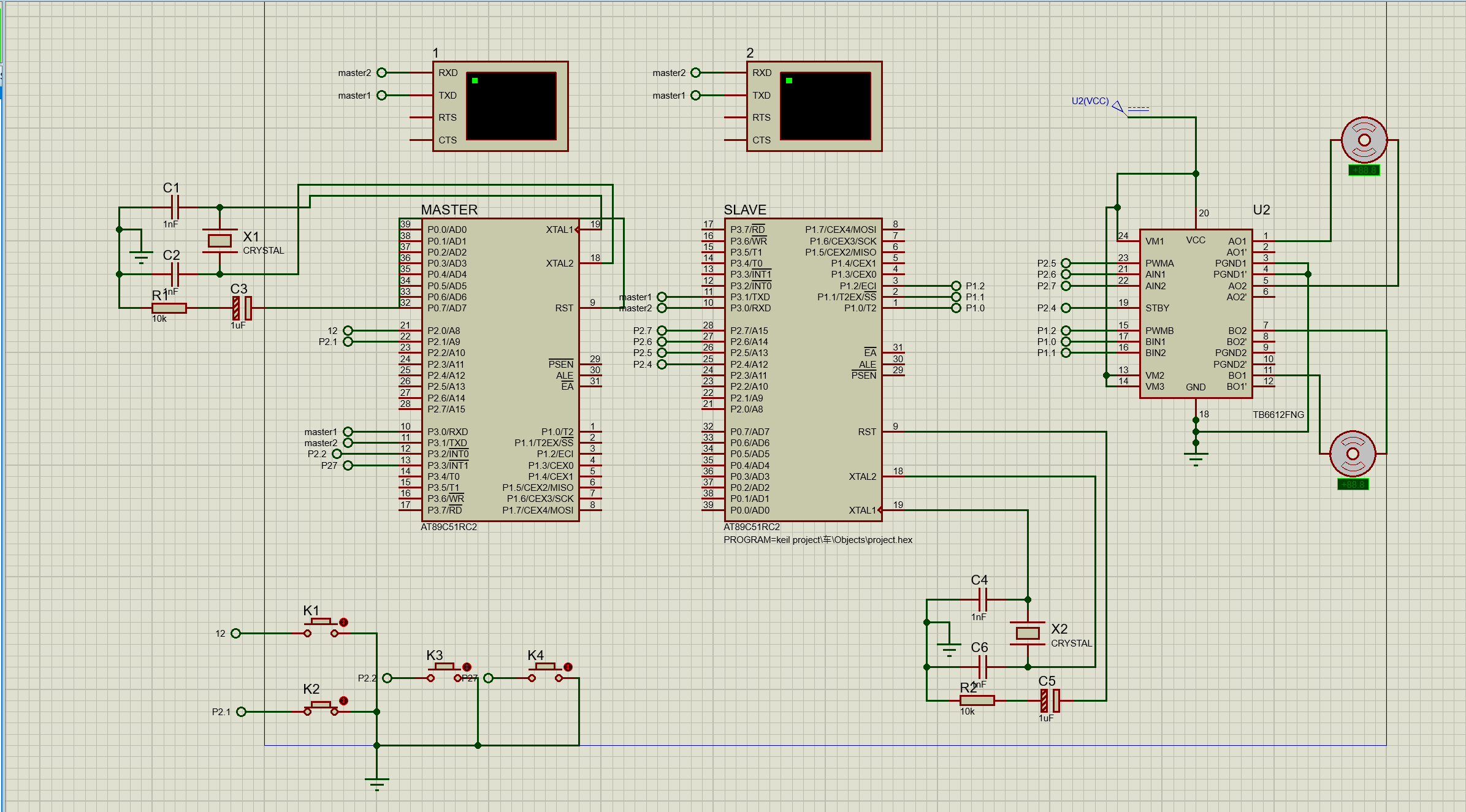1466x812 pixels.
Task: Select the ground symbol below button K2 wiring
Action: 376,782
